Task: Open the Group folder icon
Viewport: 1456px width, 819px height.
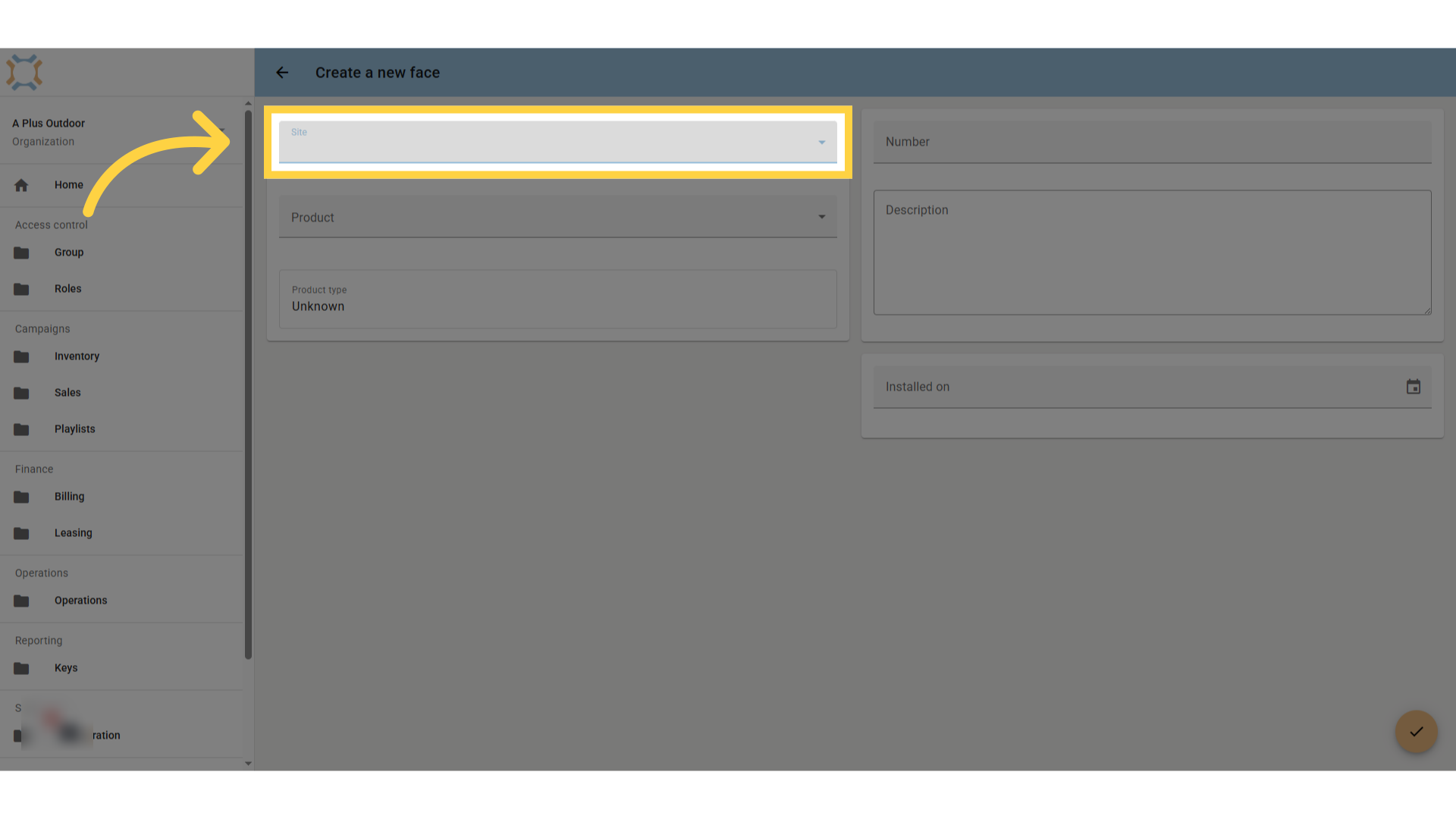Action: pyautogui.click(x=21, y=253)
